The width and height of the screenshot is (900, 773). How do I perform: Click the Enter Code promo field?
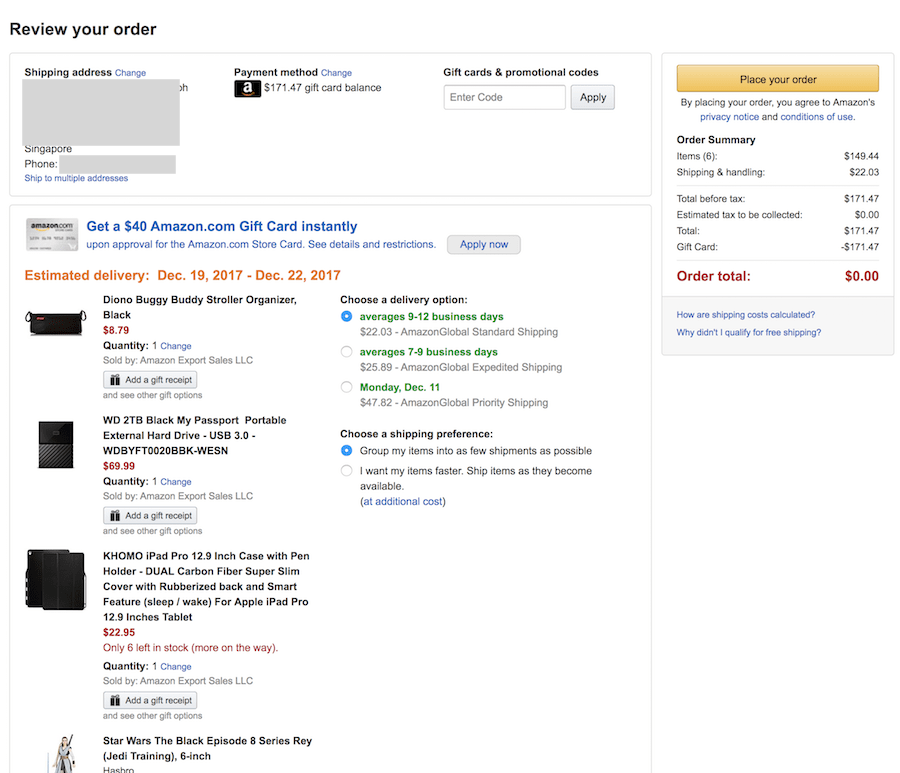pos(505,98)
